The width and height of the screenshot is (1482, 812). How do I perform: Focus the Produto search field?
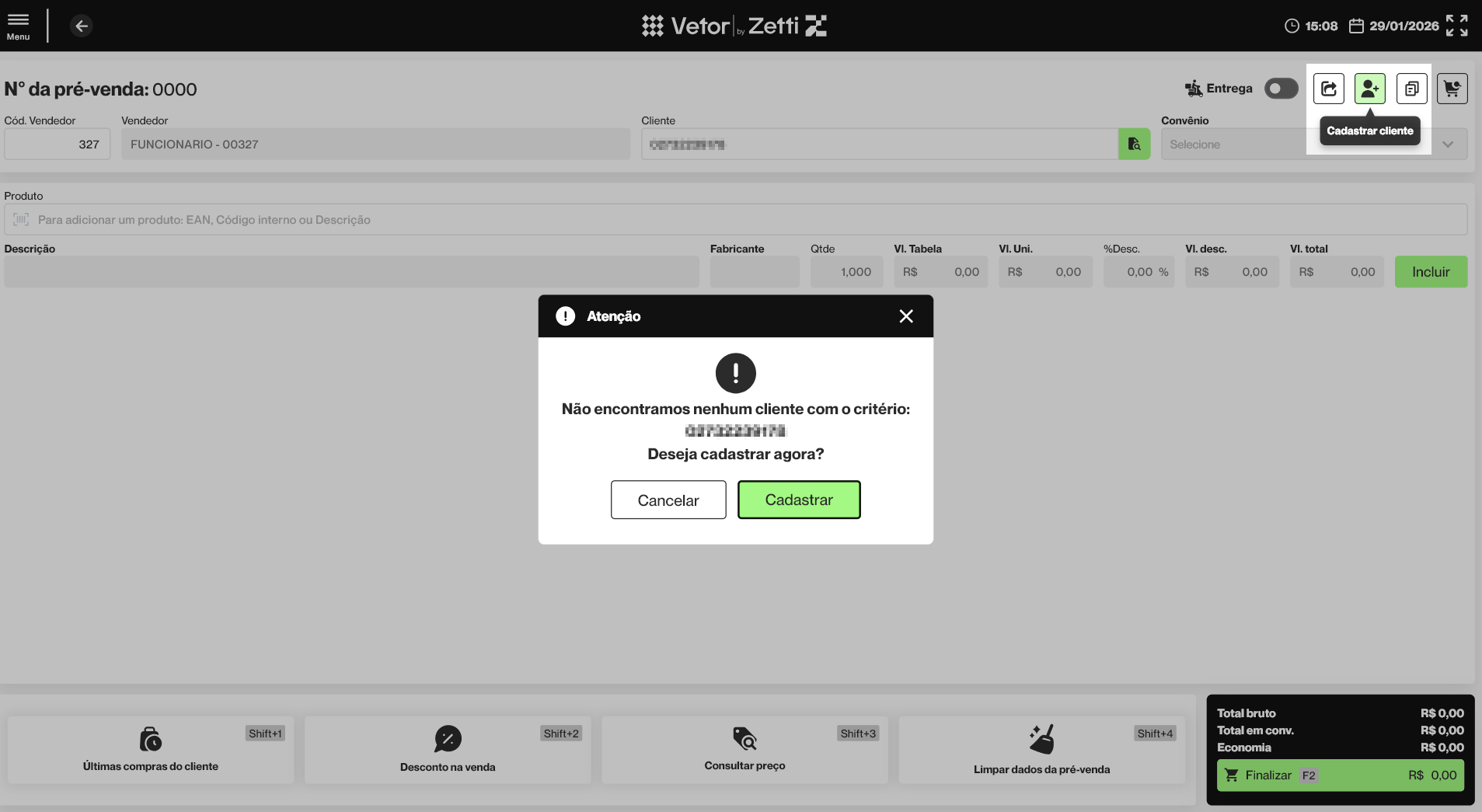[736, 220]
